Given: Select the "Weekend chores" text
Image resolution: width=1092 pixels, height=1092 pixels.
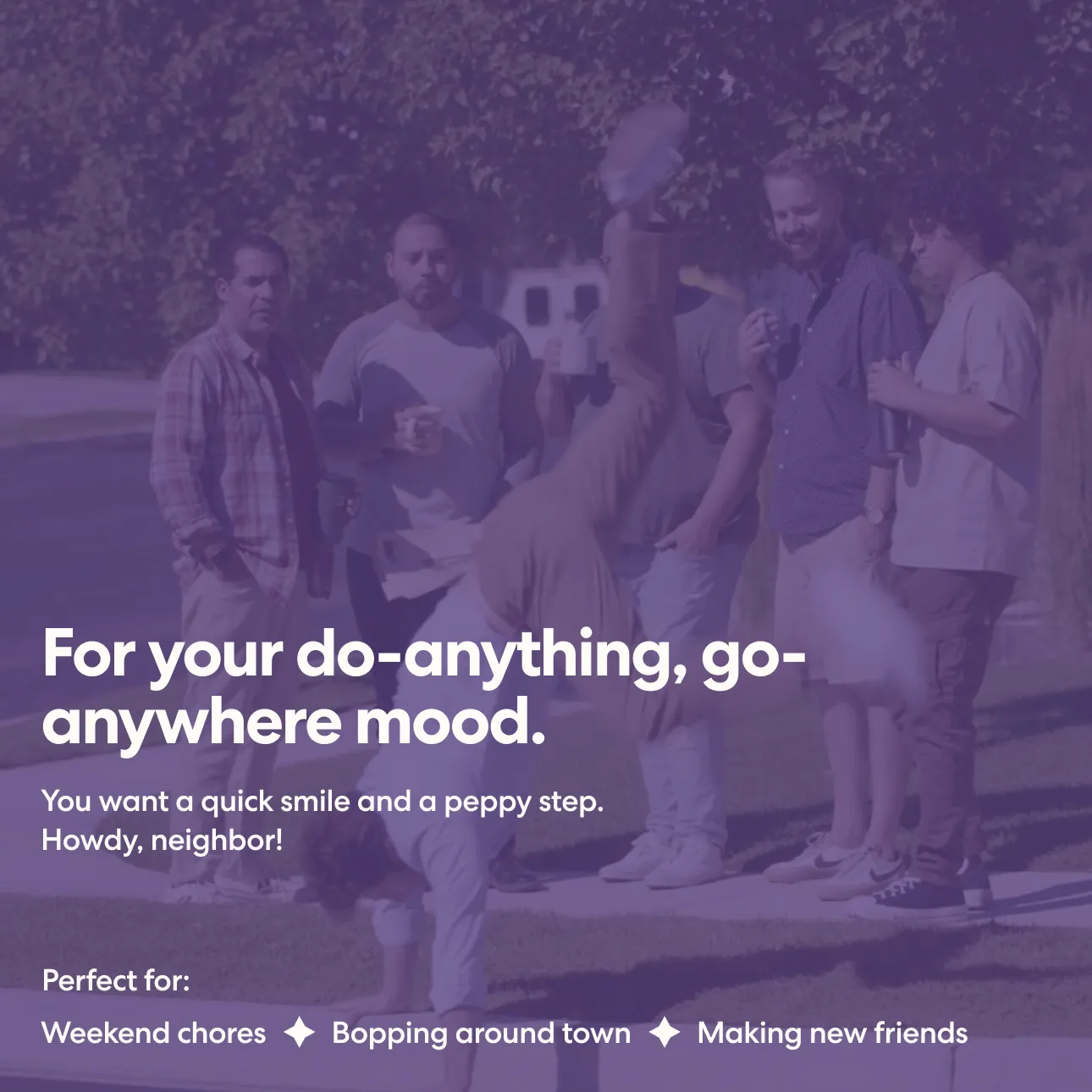Looking at the screenshot, I should pyautogui.click(x=154, y=1033).
